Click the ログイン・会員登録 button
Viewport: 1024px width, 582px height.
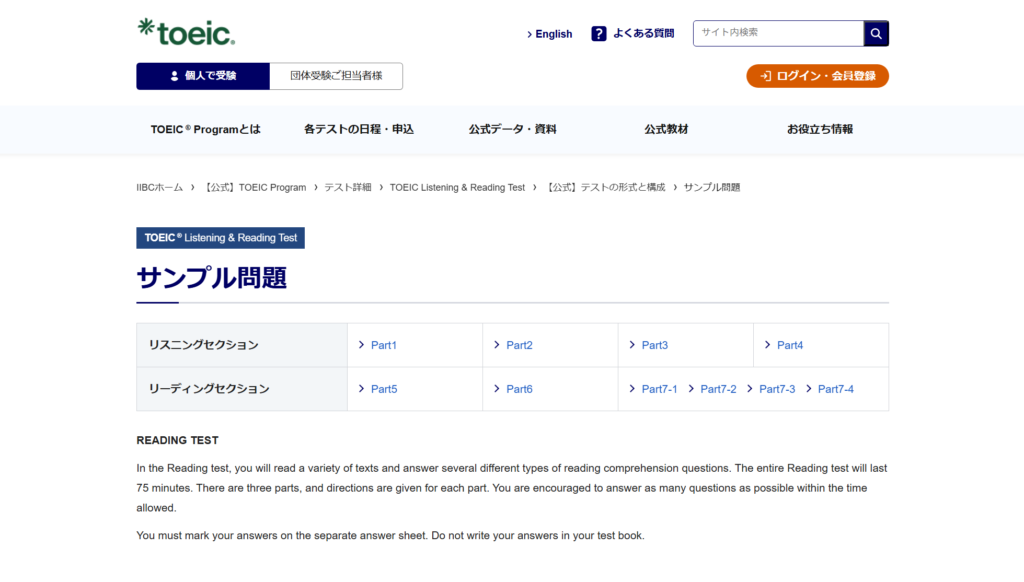[818, 75]
